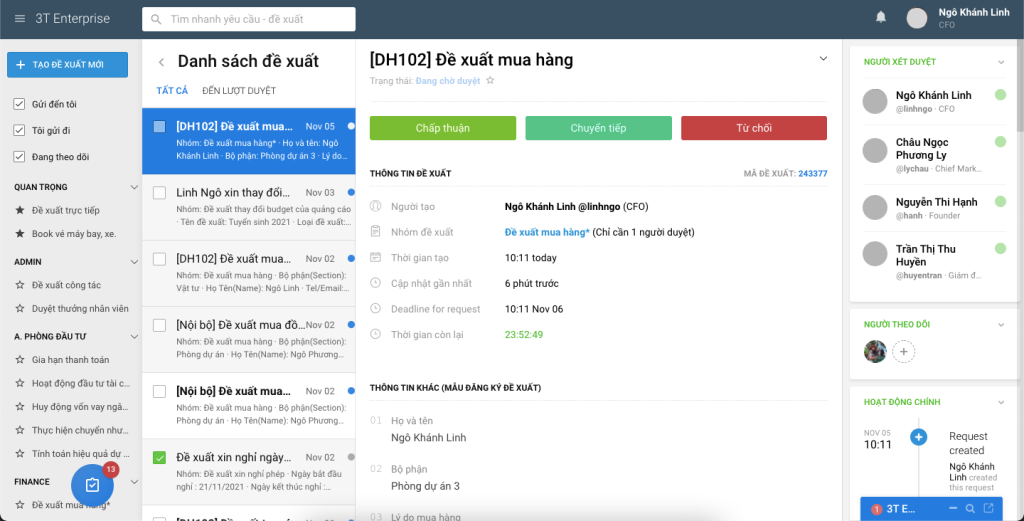Click the green status dot for Nguyễn Thi Hạnh
Viewport: 1024px width, 521px height.
1000,202
